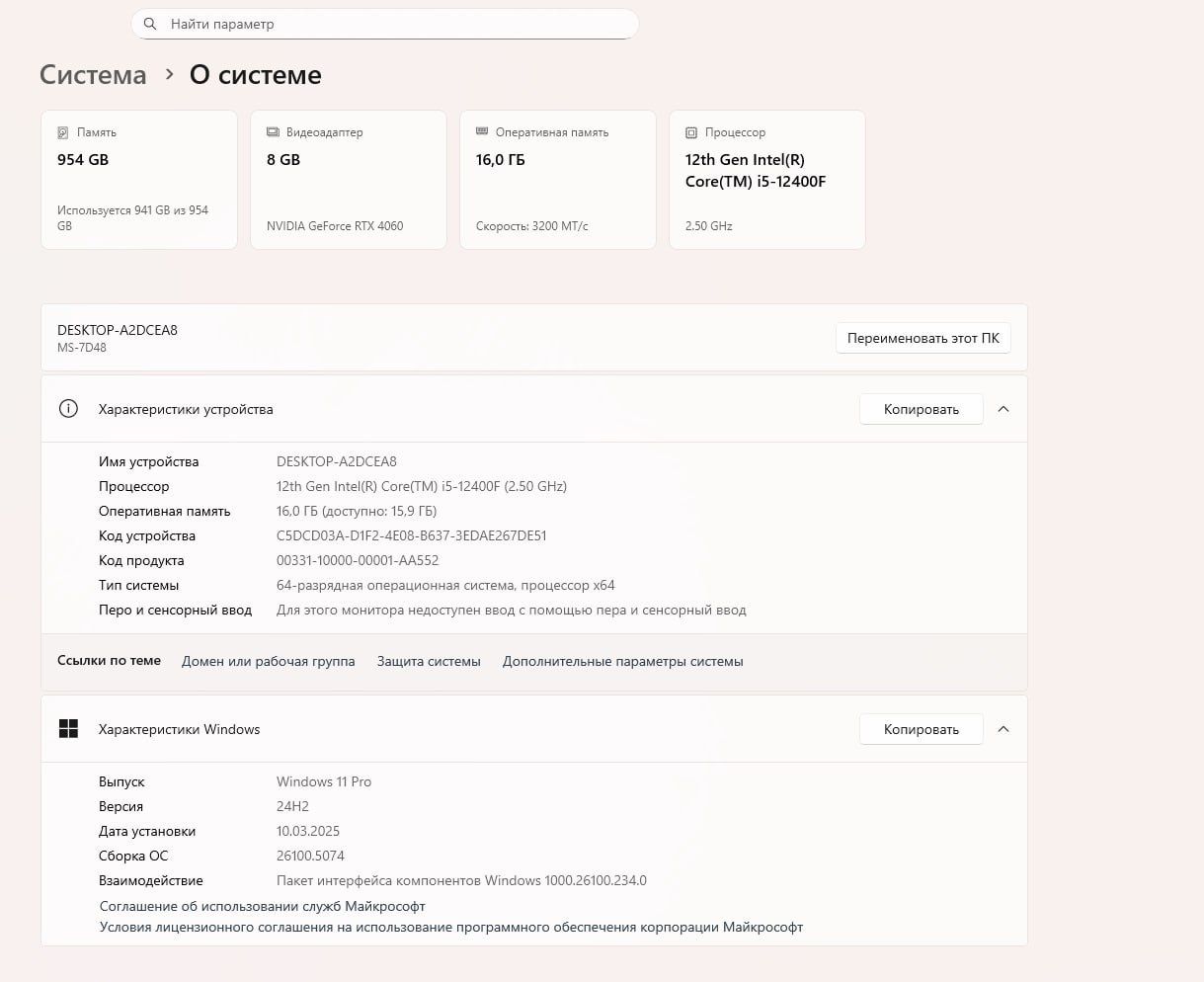Click 'Скорость: 3200 МТ/с' text

[532, 226]
